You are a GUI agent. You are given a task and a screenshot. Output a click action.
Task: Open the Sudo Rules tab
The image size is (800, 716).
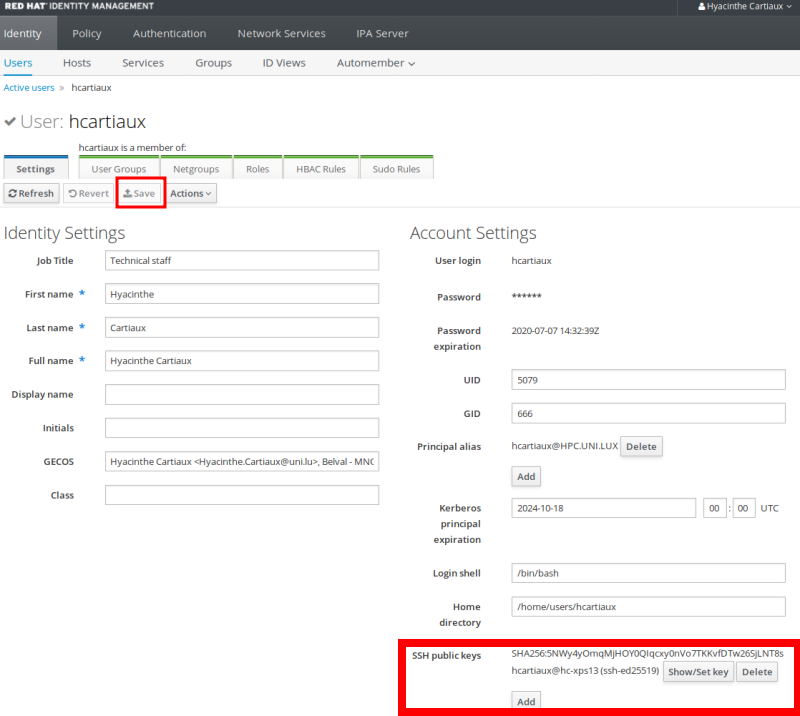click(x=396, y=169)
